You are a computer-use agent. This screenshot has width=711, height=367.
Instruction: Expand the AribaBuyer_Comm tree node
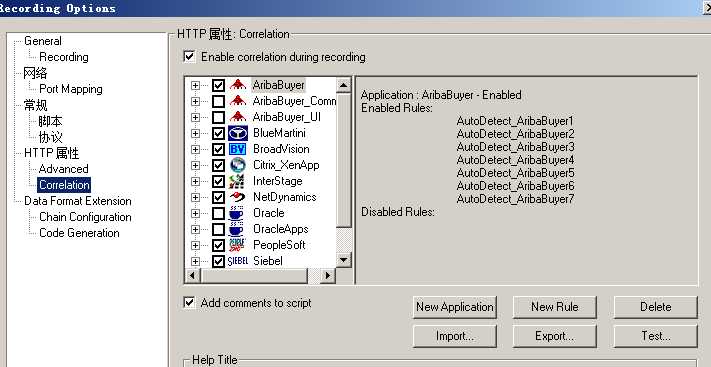(195, 101)
